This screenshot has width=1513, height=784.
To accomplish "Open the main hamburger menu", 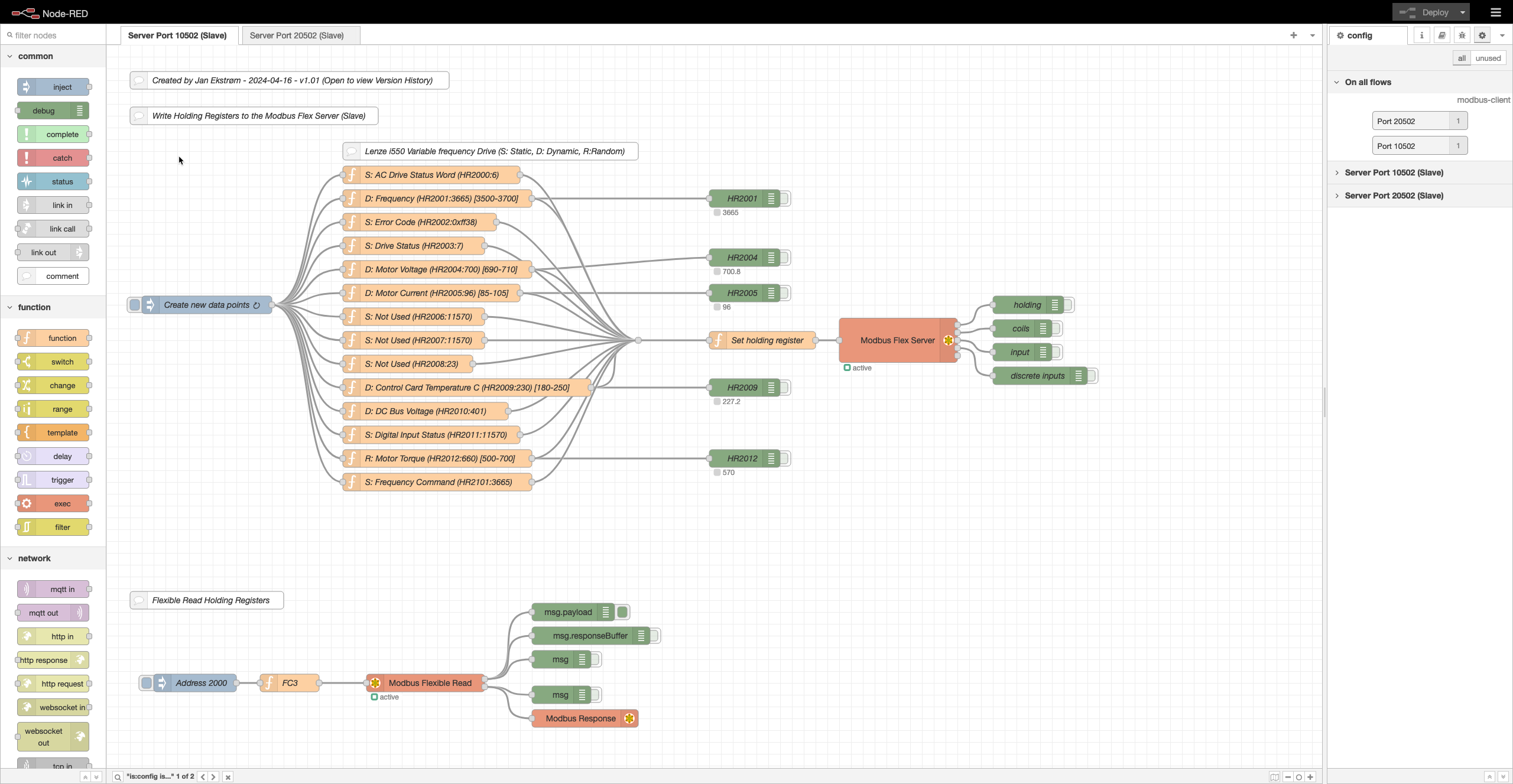I will [x=1496, y=12].
